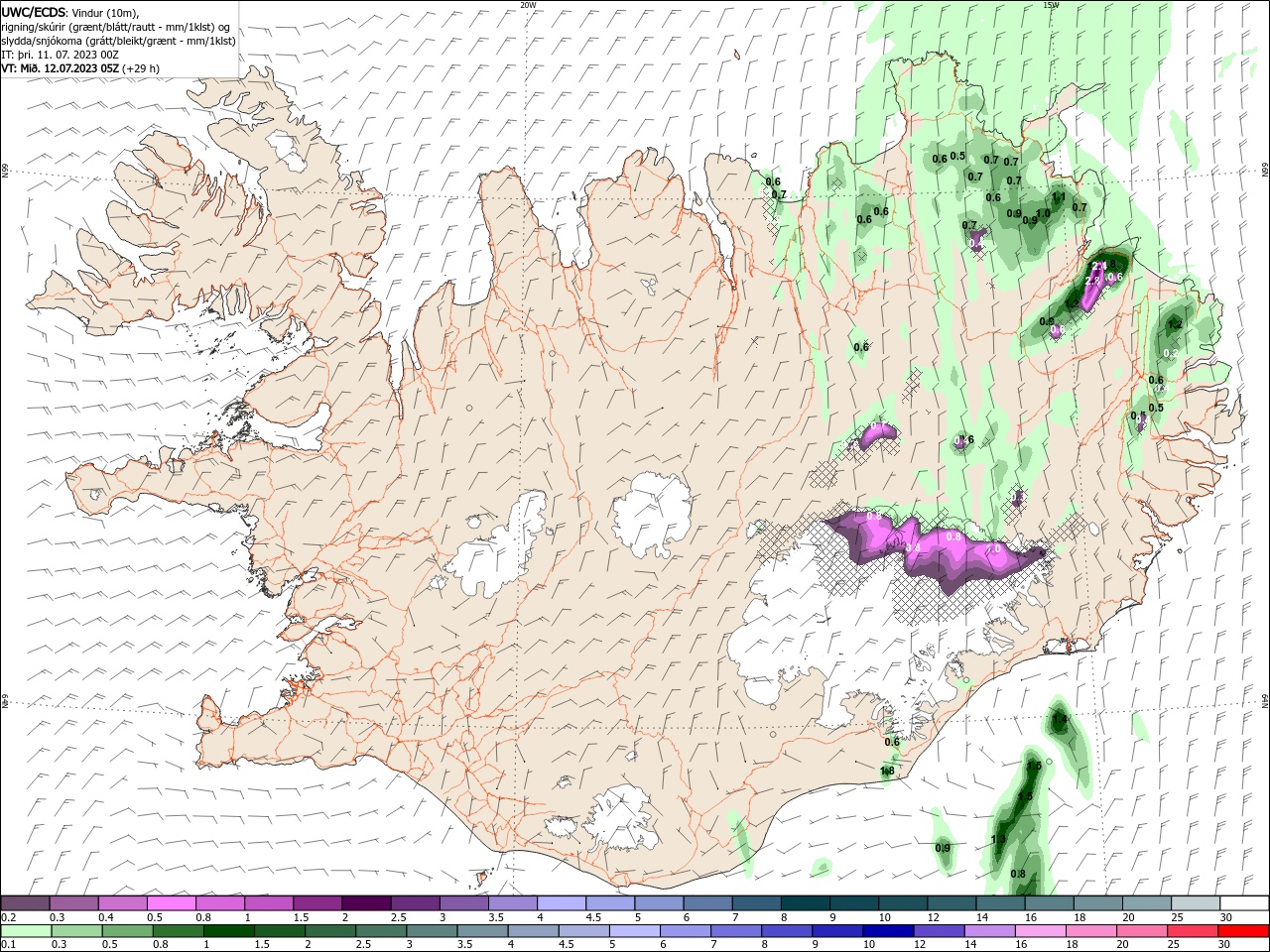Select the 0.8–1 magenta swatch in upper snow legend

pyautogui.click(x=220, y=903)
